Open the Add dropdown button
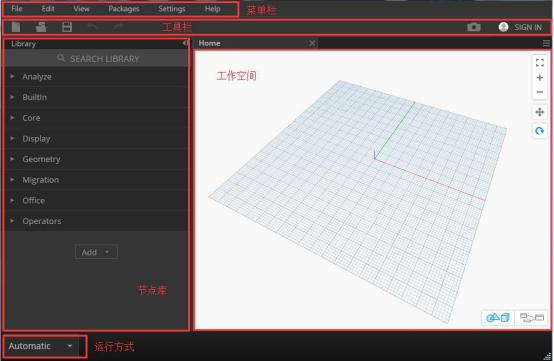The width and height of the screenshot is (554, 361). [96, 252]
